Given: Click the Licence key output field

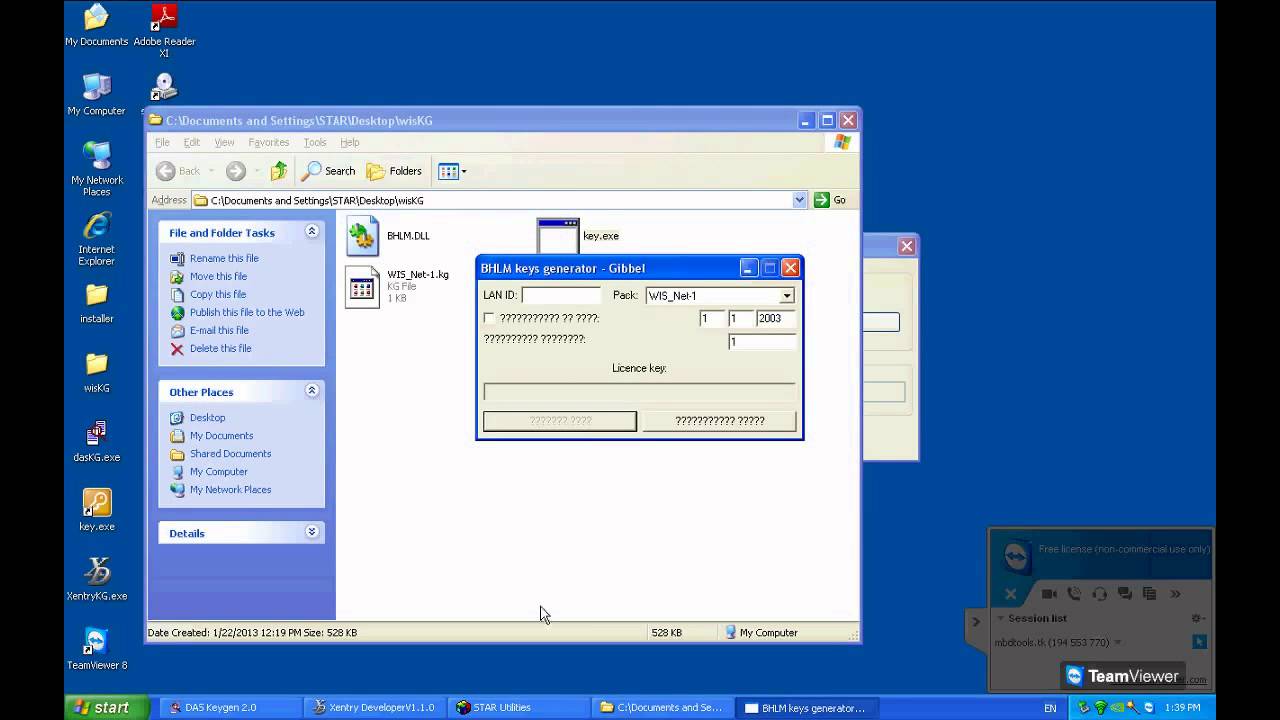Looking at the screenshot, I should click(639, 392).
